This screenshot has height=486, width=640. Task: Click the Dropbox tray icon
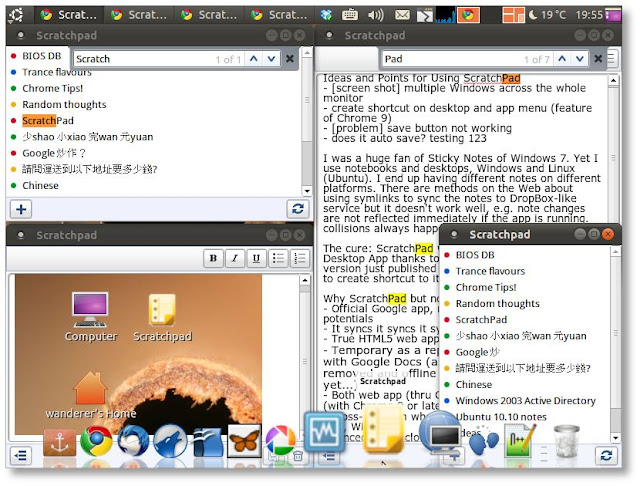coord(326,15)
